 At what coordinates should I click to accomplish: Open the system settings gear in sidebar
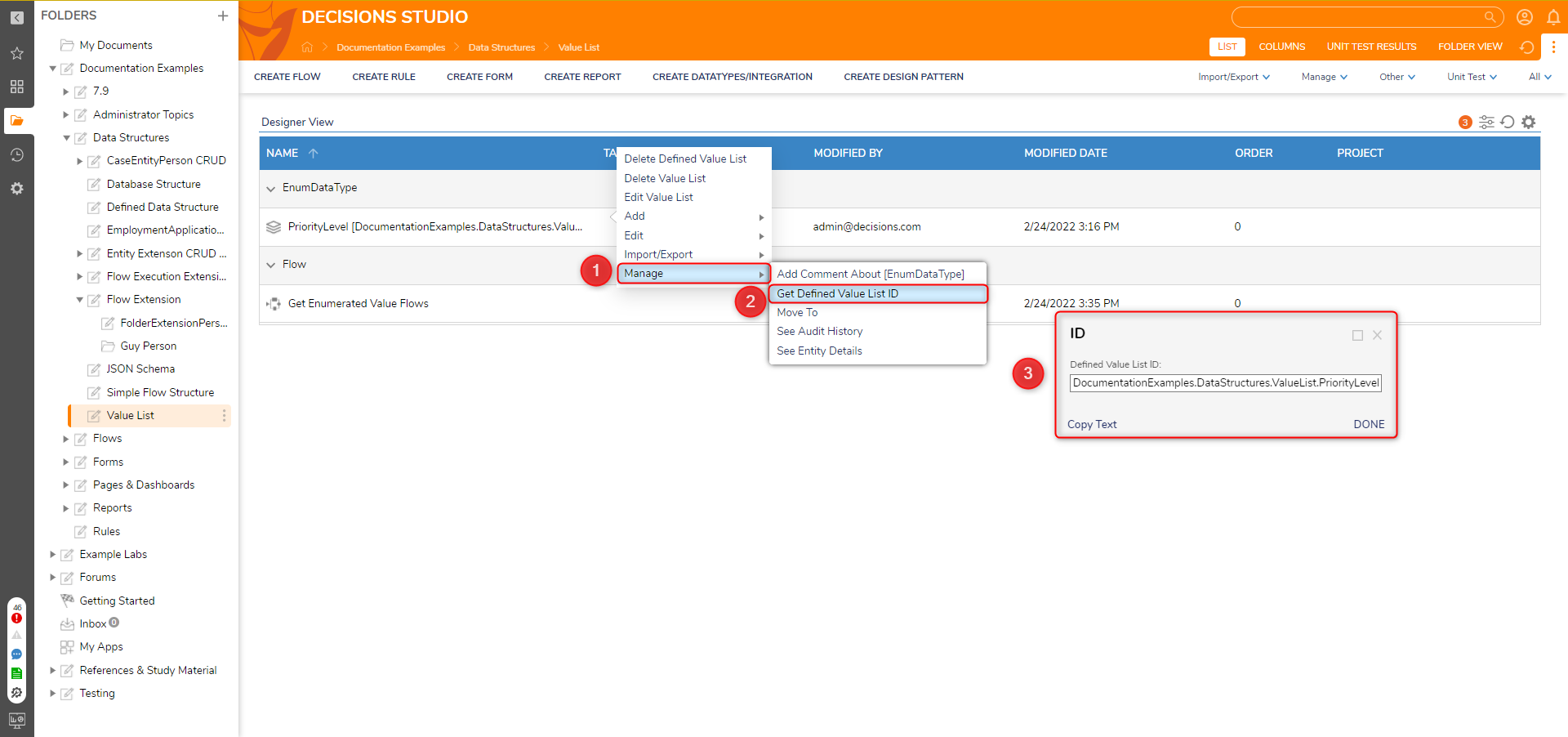click(16, 189)
